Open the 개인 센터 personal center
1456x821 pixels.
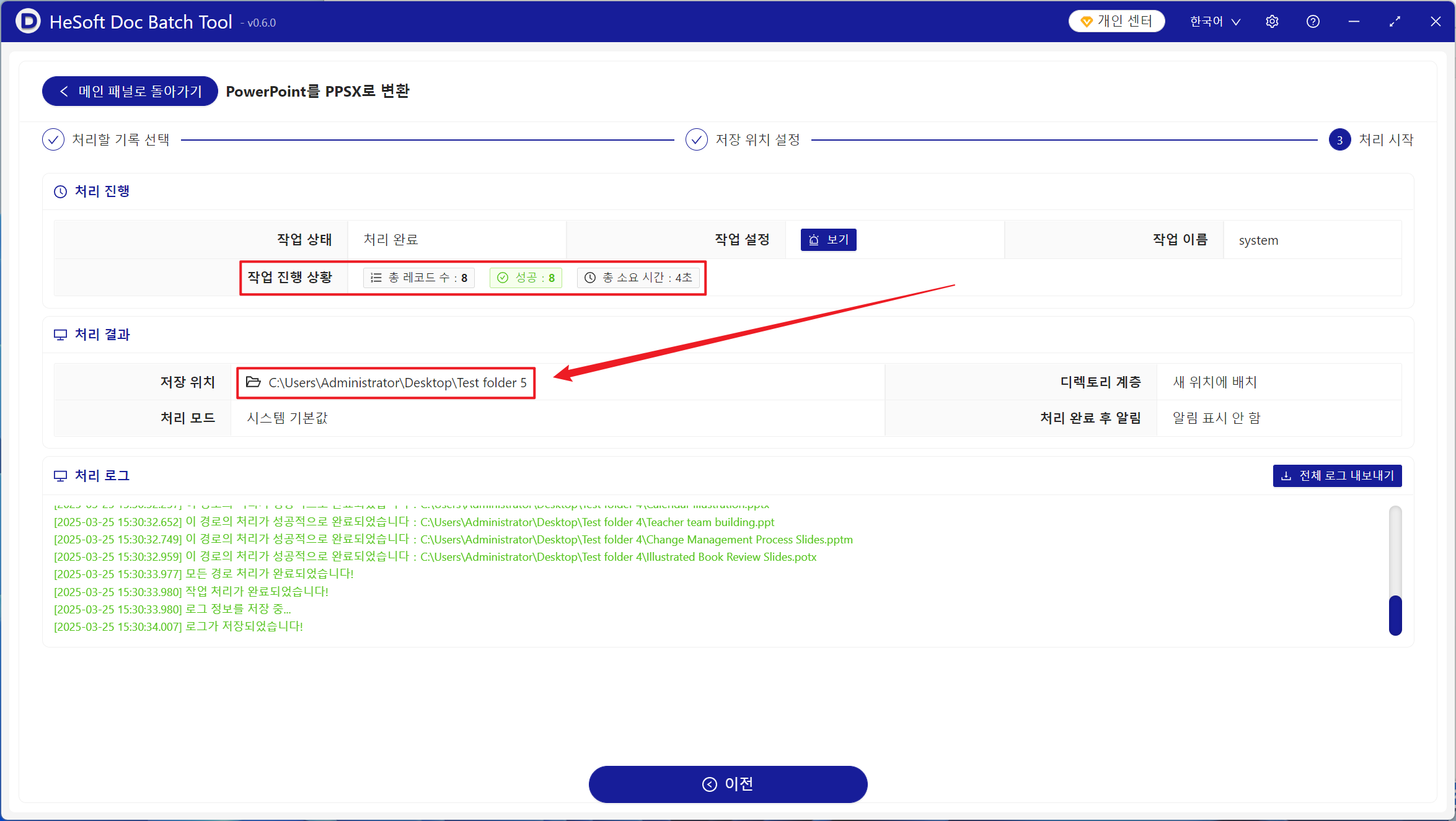coord(1116,22)
